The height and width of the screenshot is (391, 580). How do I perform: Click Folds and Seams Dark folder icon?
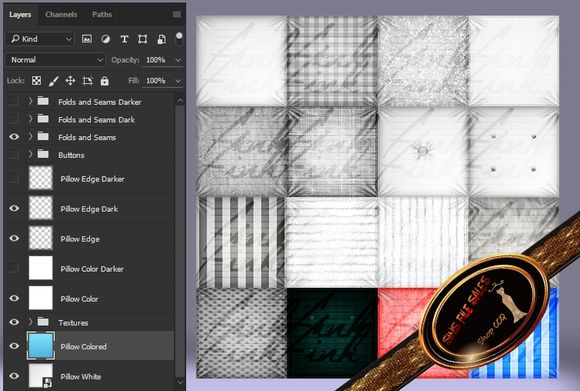click(43, 119)
